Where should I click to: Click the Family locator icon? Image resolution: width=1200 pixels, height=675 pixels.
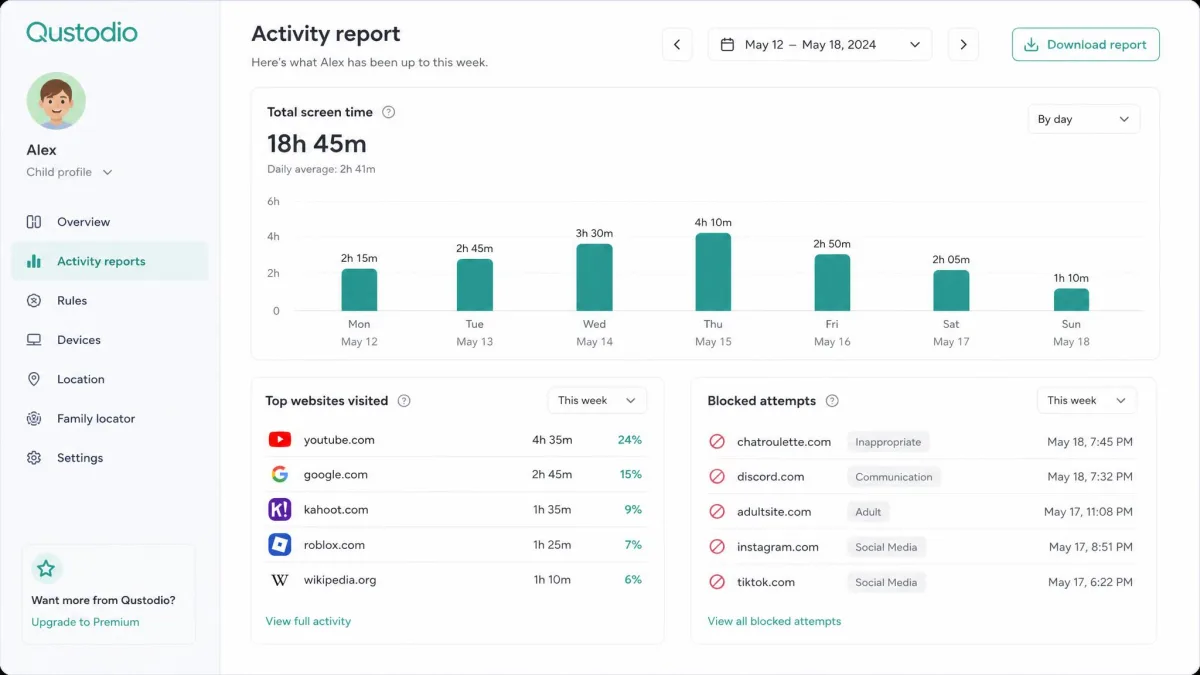tap(34, 418)
